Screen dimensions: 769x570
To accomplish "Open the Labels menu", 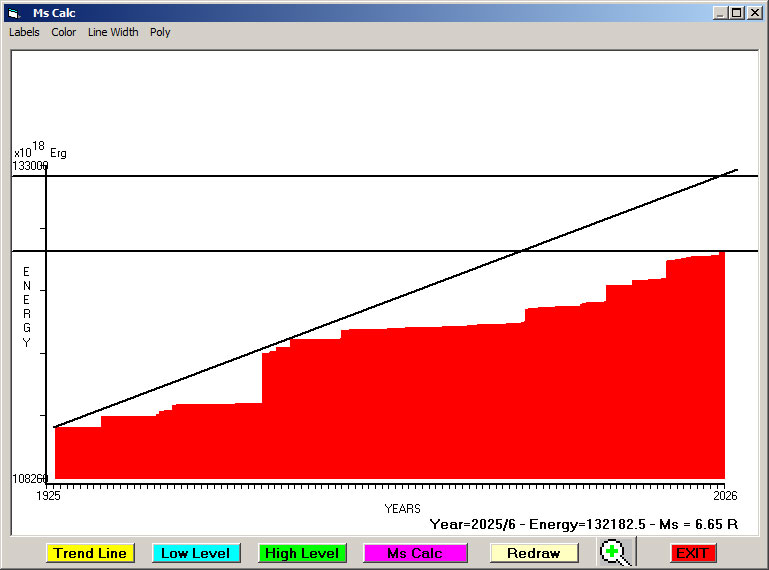I will click(24, 32).
